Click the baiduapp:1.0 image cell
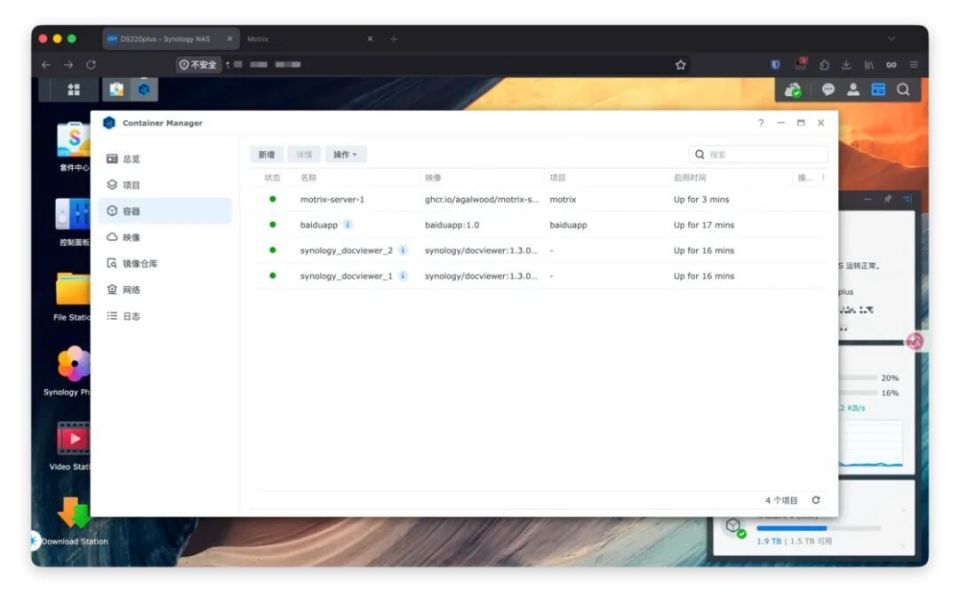 coord(452,225)
